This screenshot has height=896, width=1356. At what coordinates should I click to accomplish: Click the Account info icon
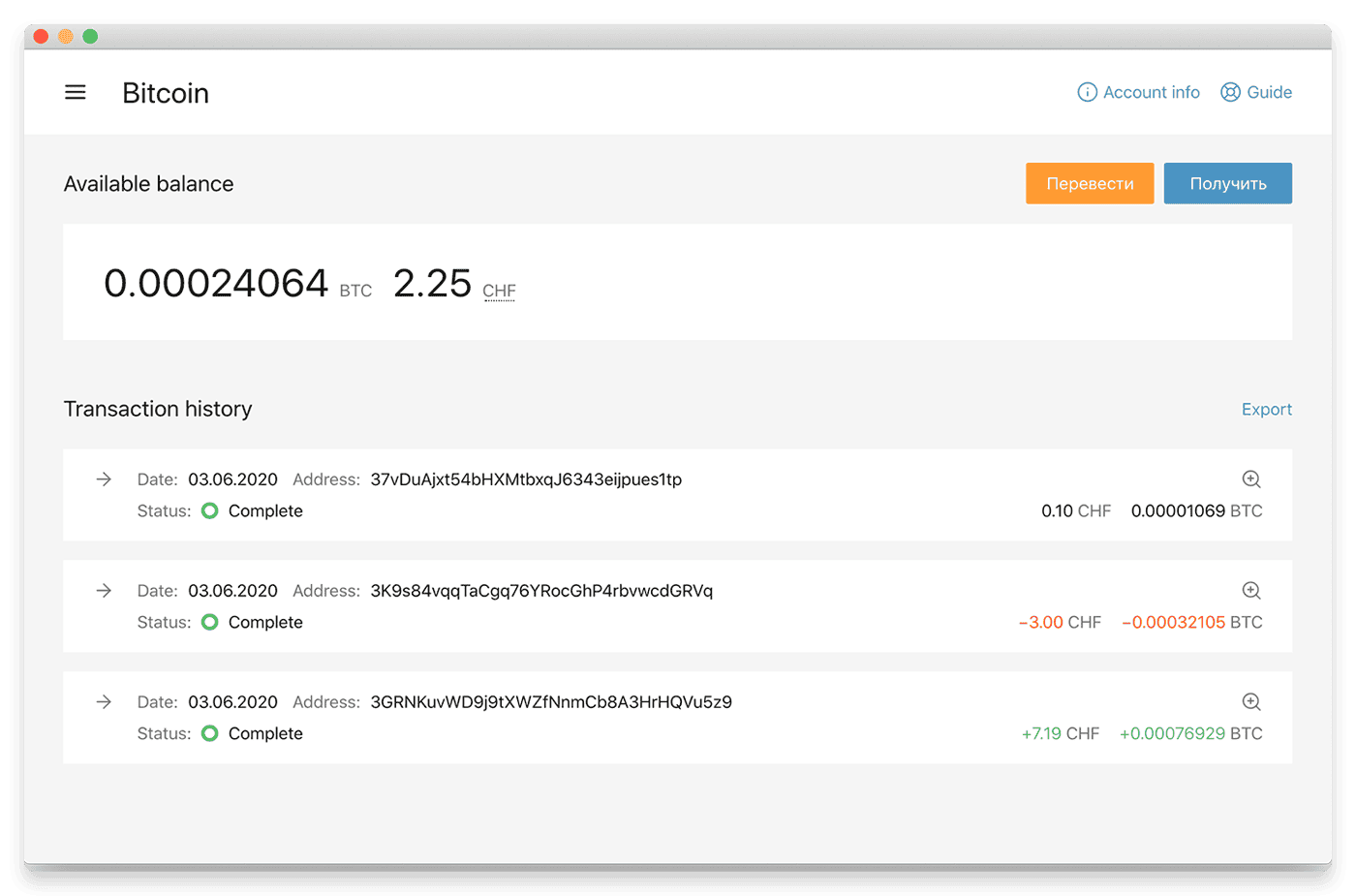pyautogui.click(x=1088, y=92)
